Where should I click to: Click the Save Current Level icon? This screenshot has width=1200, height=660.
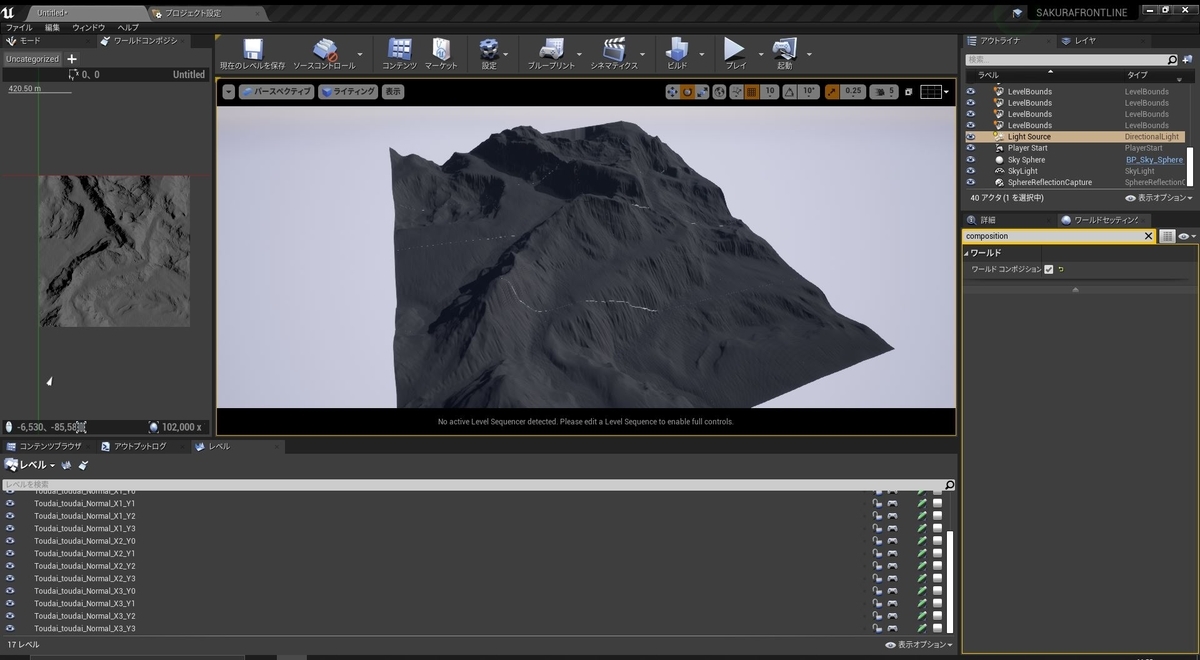click(x=252, y=49)
